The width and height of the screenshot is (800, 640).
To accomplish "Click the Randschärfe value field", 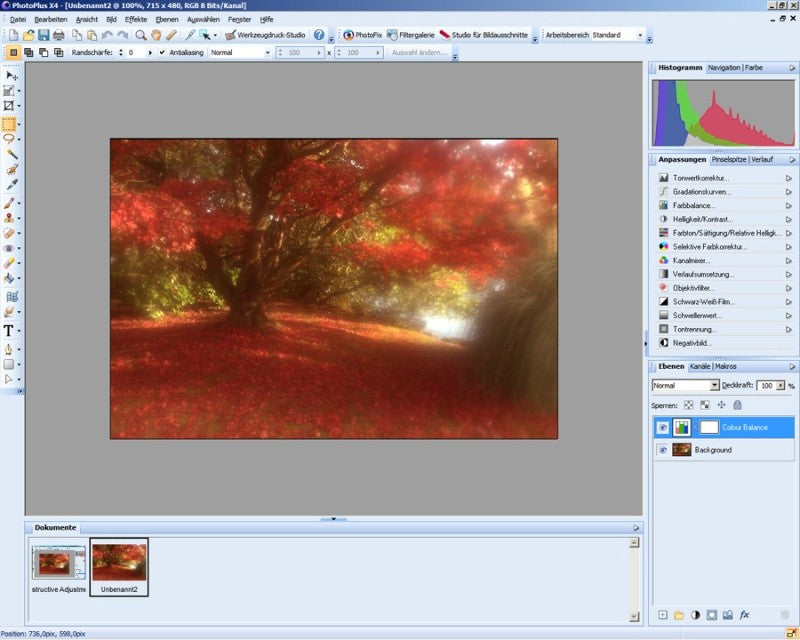I will [136, 53].
